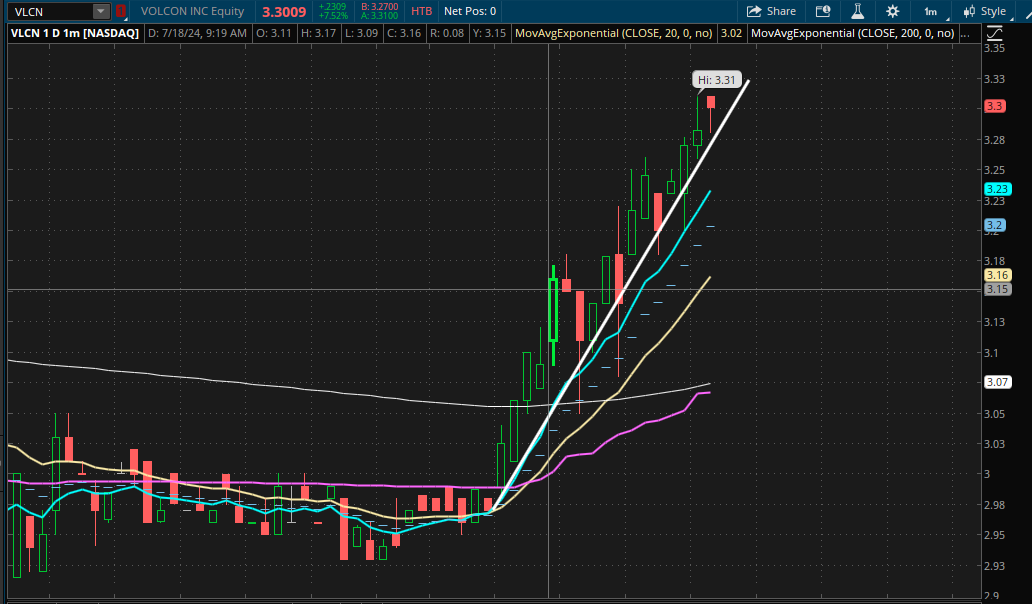This screenshot has height=604, width=1032.
Task: Click the H: 3.17 high value
Action: pos(319,33)
